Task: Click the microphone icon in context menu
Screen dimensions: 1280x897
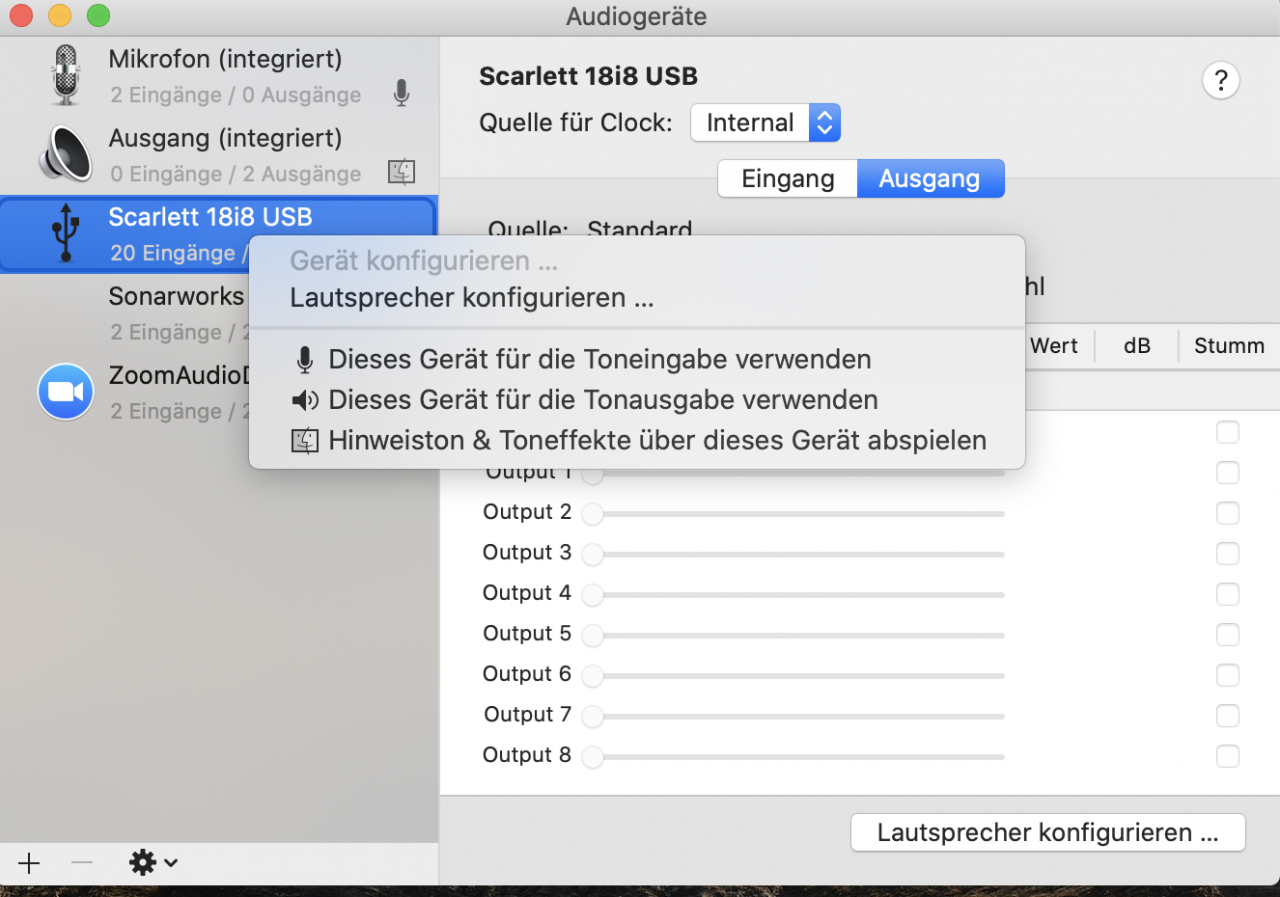Action: pos(305,360)
